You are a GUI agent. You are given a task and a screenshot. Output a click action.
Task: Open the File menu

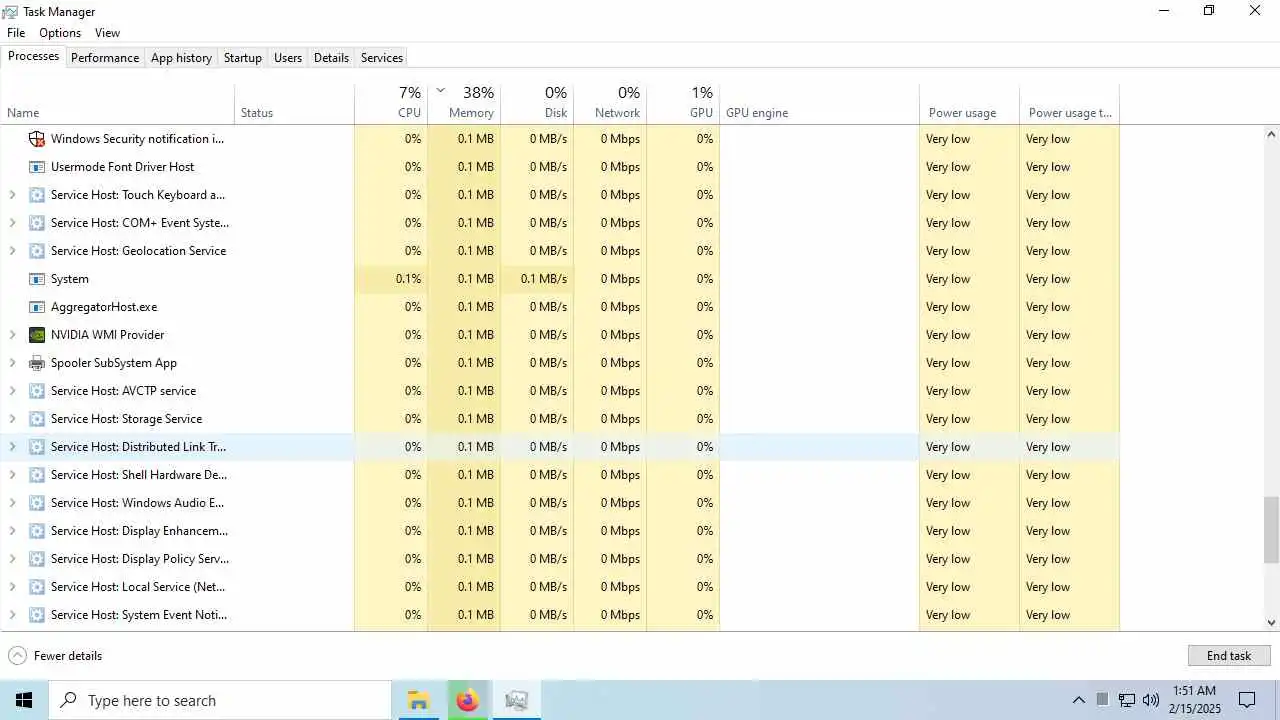[x=16, y=33]
